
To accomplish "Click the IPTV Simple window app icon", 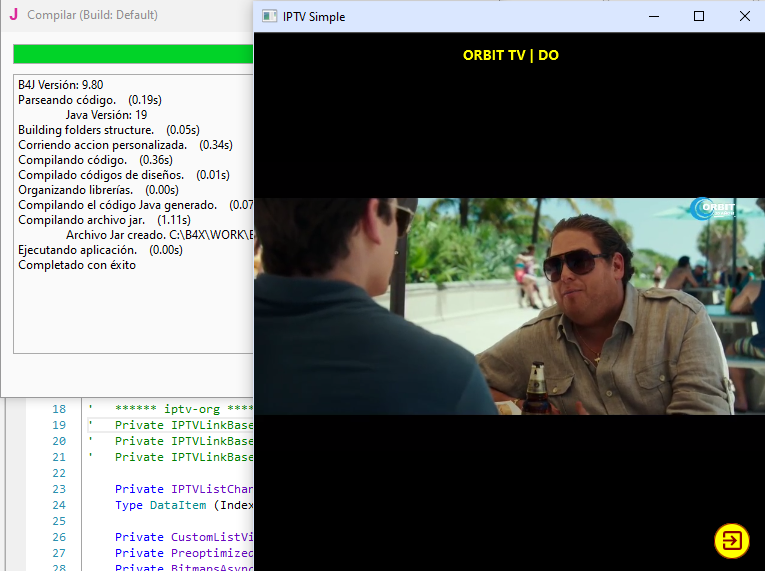I will (269, 17).
